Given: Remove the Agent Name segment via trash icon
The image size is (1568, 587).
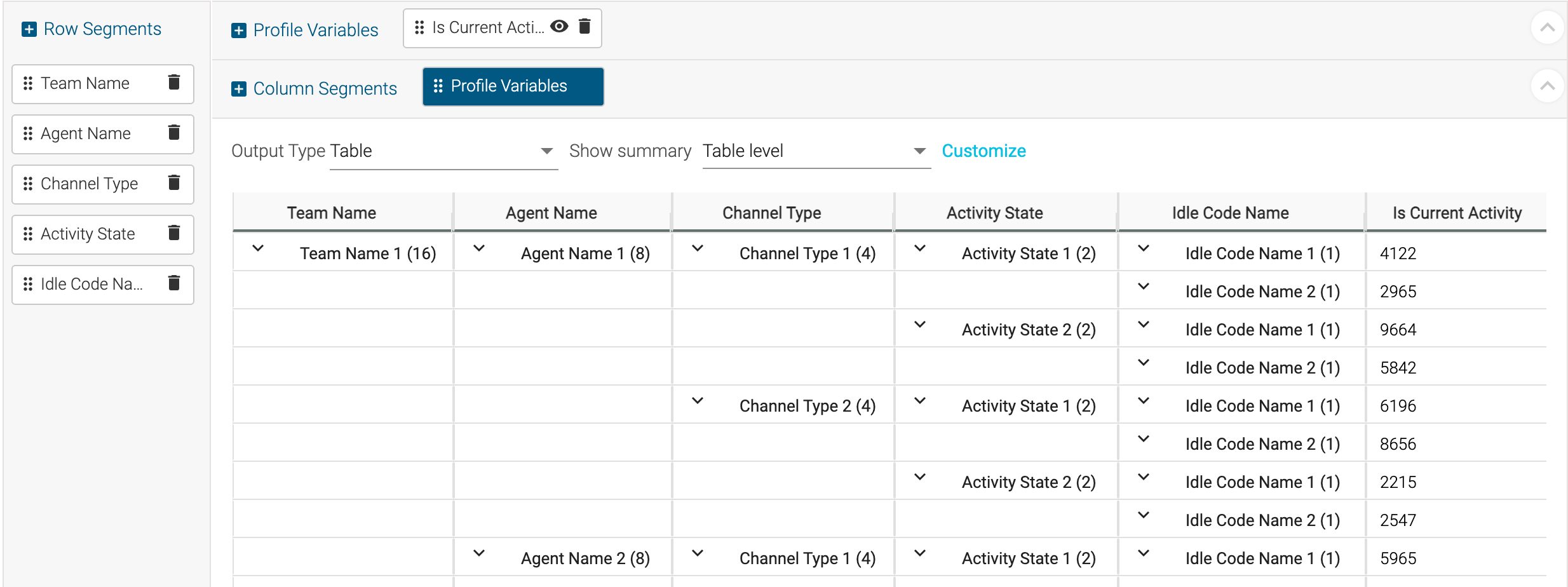Looking at the screenshot, I should click(174, 133).
